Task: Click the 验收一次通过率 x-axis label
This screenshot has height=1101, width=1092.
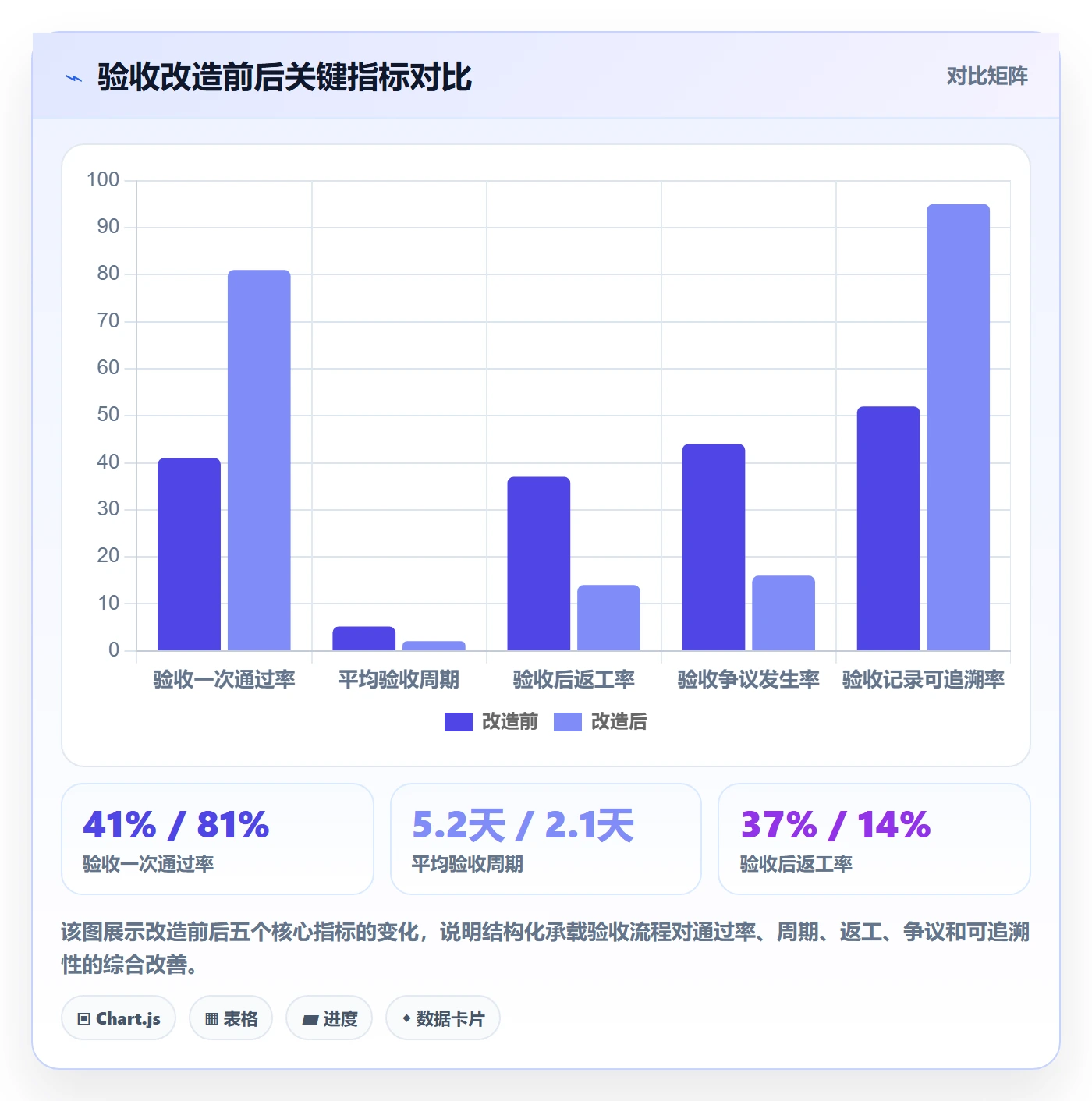Action: (224, 680)
